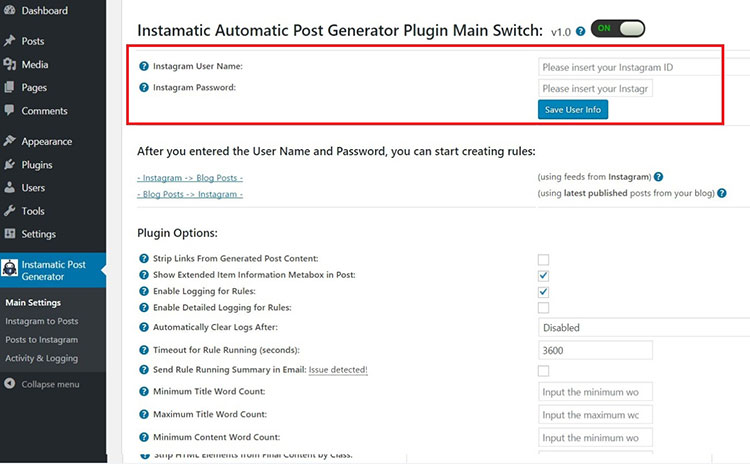Check Strip Links From Generated Post Content
Viewport: 750px width, 464px height.
[543, 259]
